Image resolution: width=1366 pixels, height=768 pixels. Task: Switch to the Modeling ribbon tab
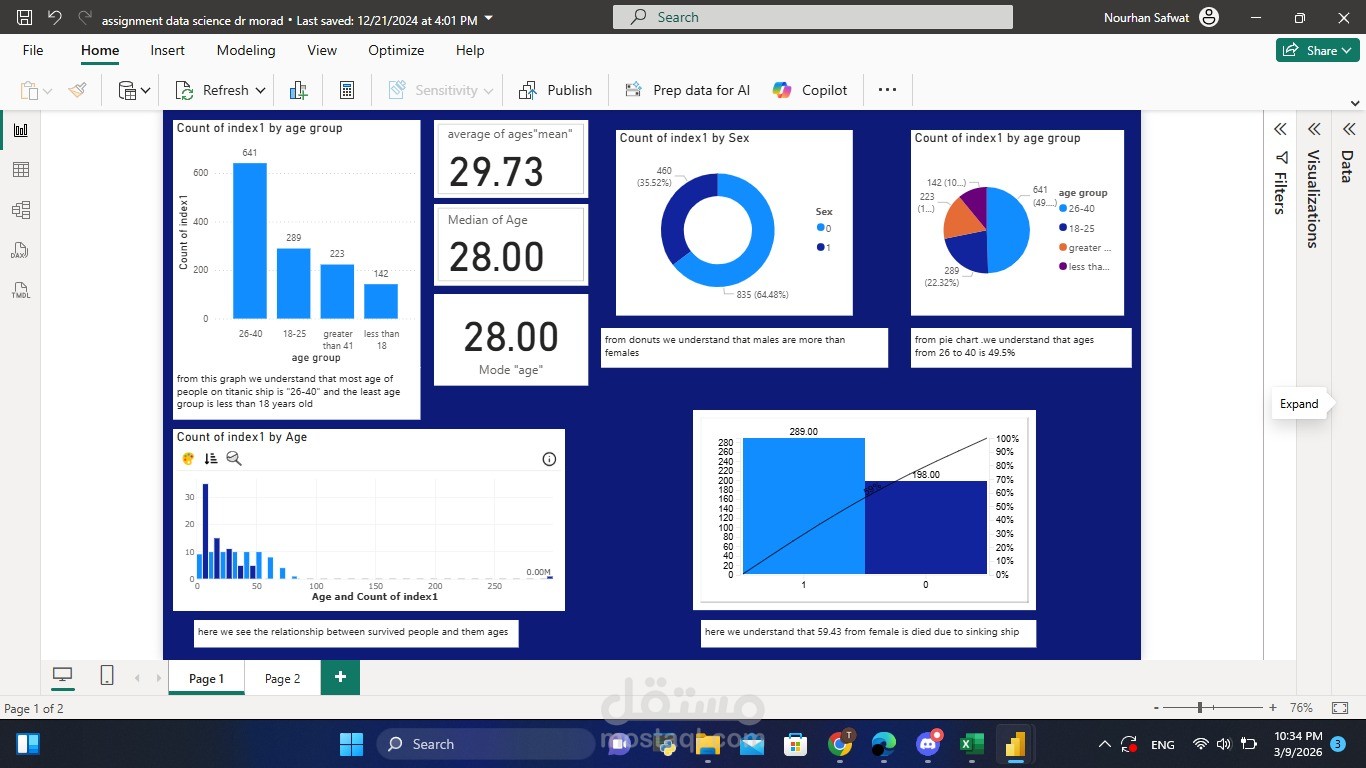pos(246,50)
